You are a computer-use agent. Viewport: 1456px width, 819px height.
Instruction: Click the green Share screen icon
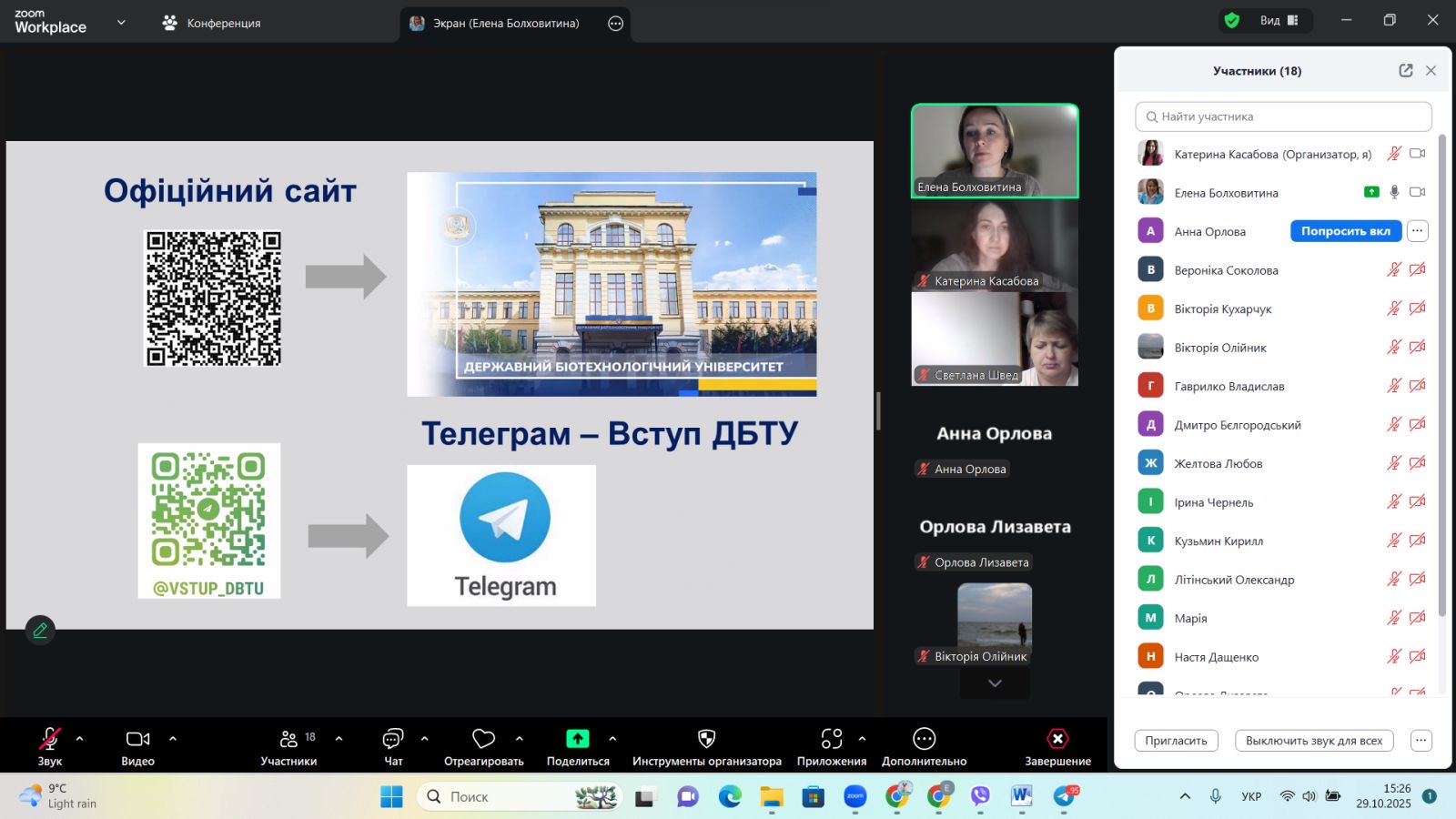coord(578,739)
